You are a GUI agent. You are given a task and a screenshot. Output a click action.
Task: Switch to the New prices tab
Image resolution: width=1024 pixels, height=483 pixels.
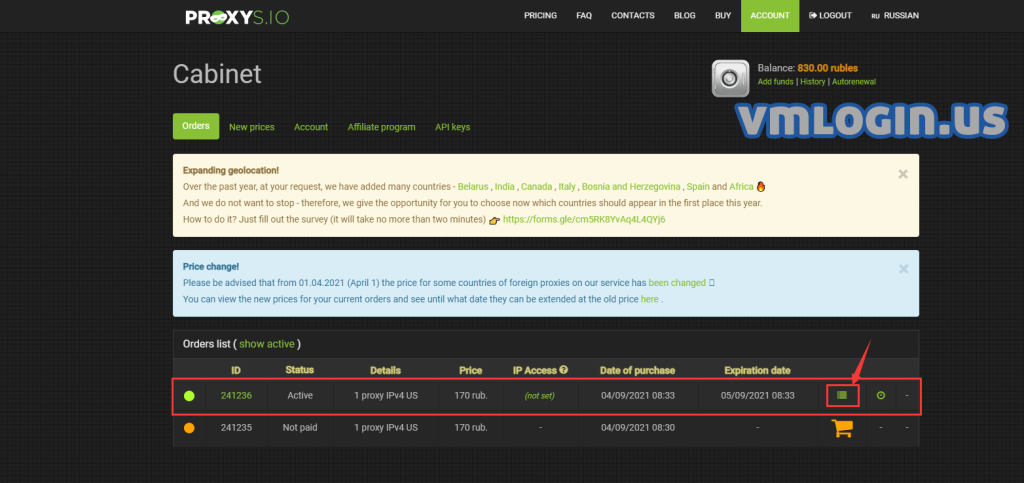(x=251, y=127)
